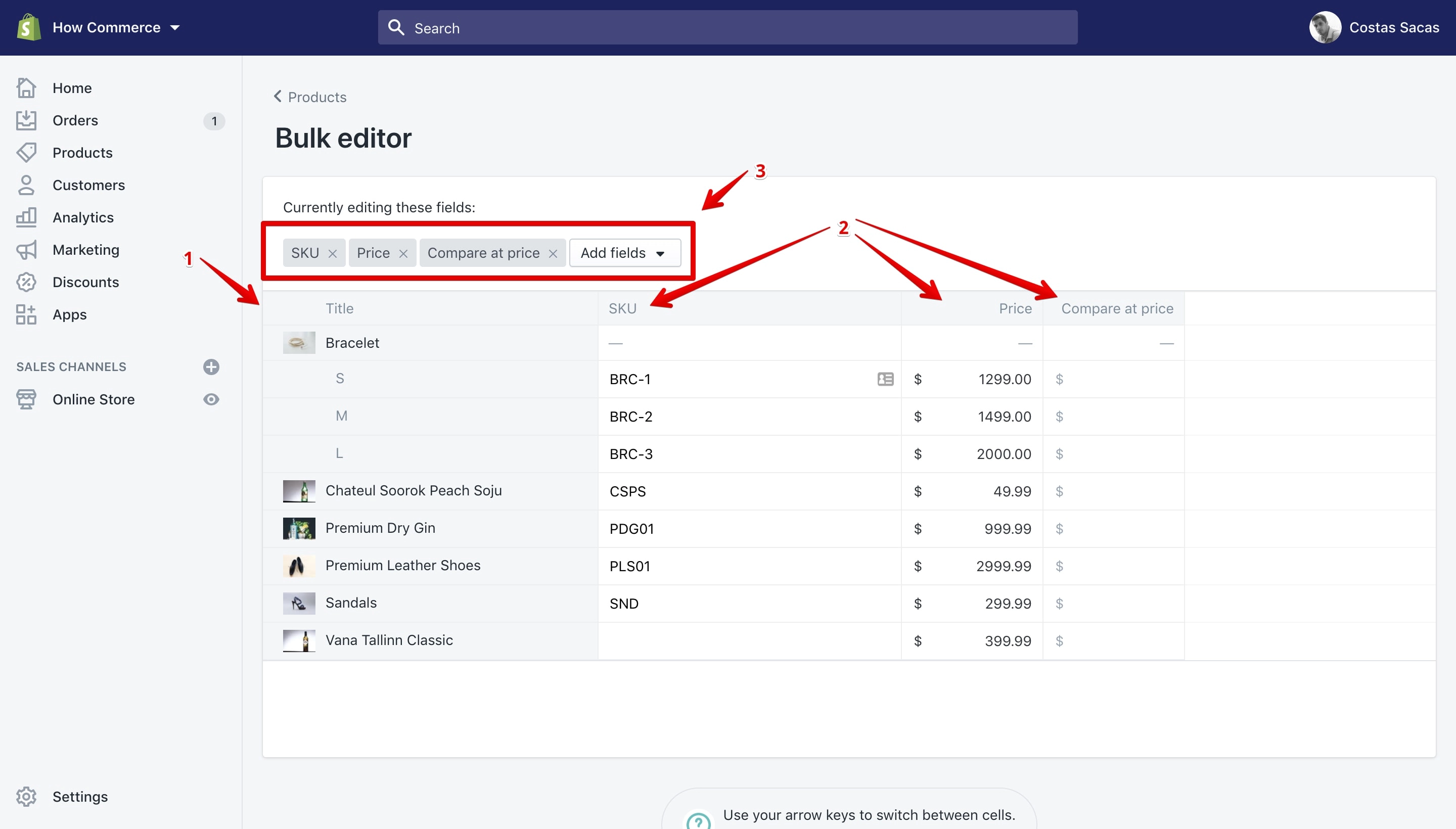Click the SKU column header
Screen dimensions: 1456x829
(x=622, y=308)
